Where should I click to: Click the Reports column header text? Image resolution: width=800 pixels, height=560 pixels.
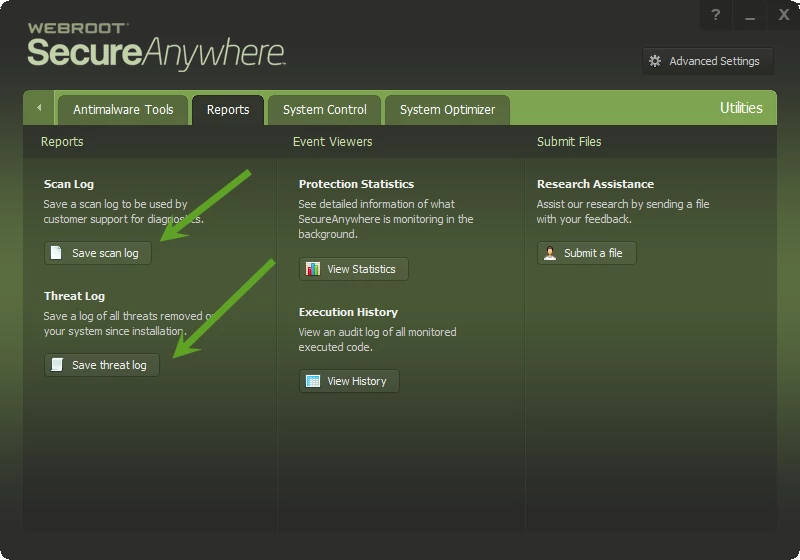coord(62,142)
